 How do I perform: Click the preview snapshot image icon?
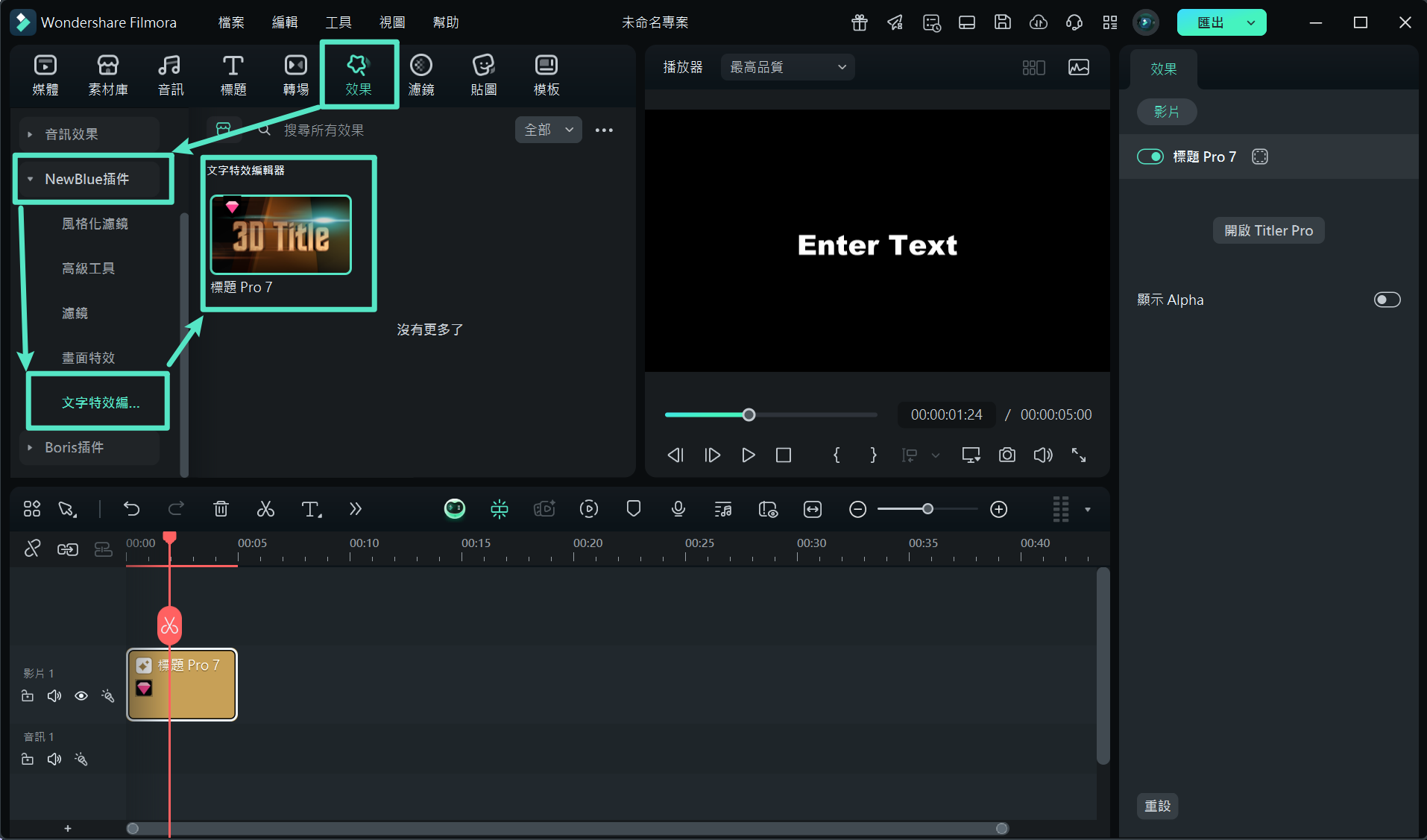tap(1078, 67)
